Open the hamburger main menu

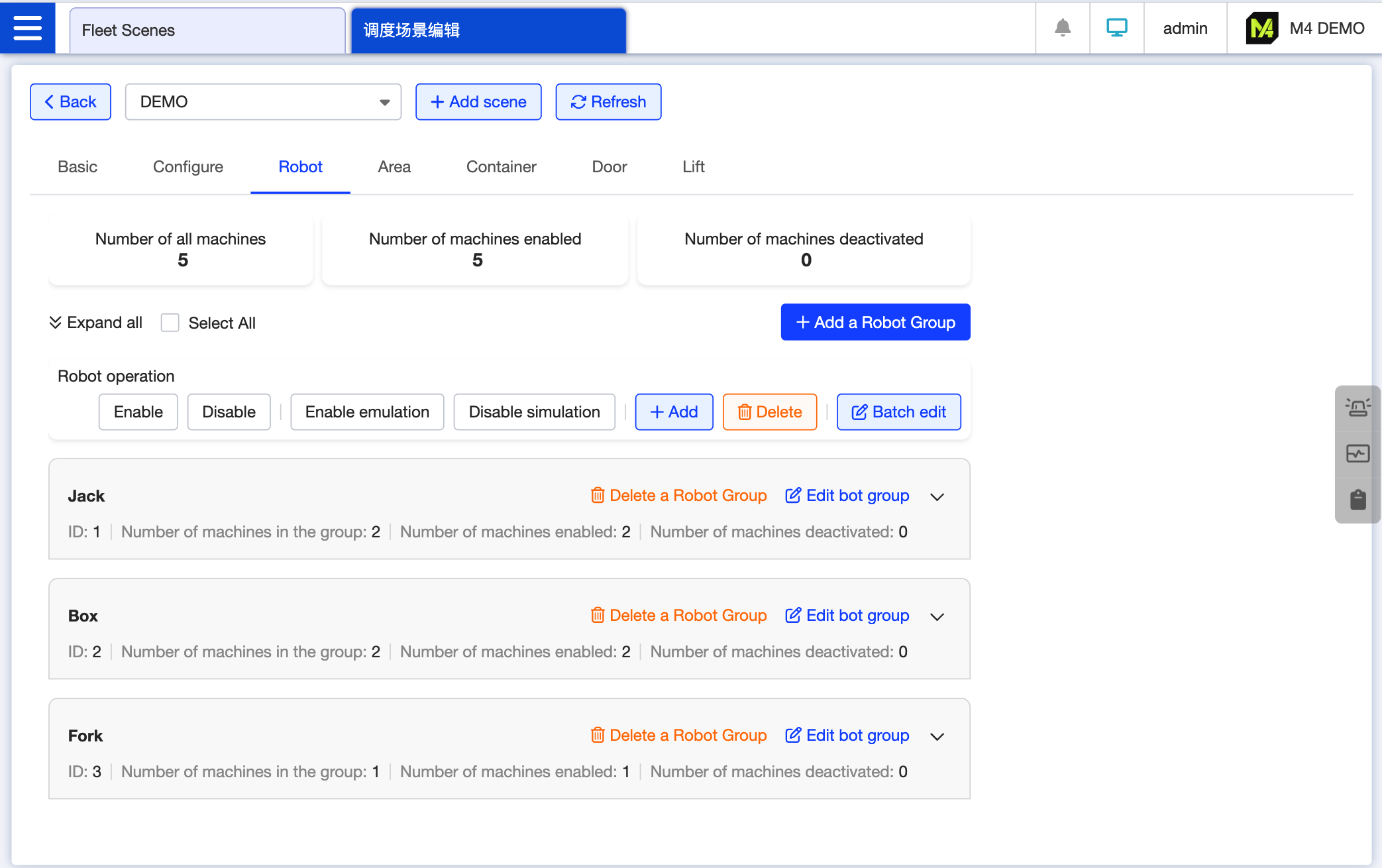27,28
